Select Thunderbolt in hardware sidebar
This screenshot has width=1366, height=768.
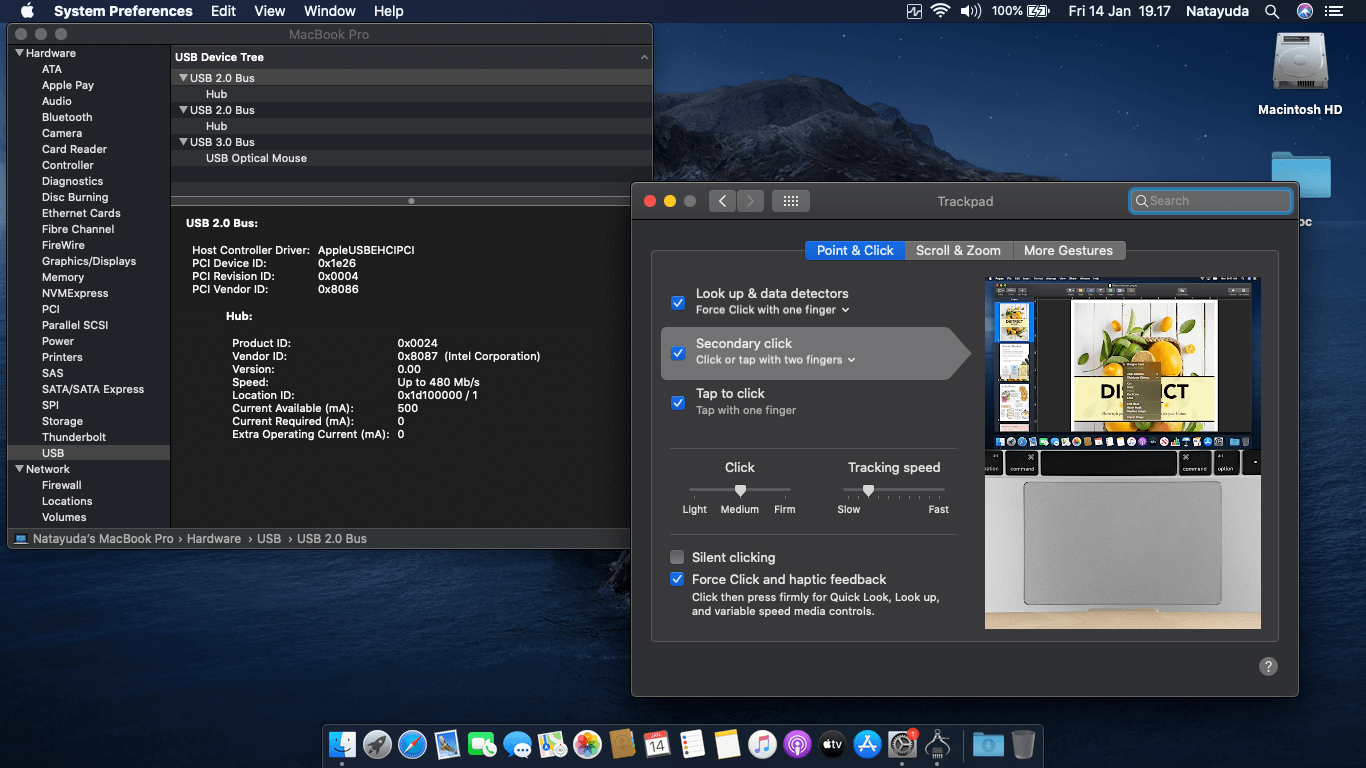pos(74,437)
